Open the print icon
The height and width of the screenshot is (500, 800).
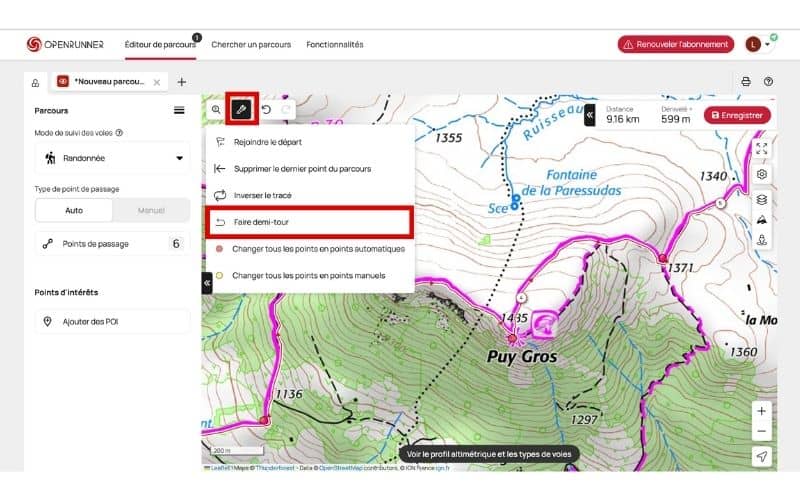746,81
